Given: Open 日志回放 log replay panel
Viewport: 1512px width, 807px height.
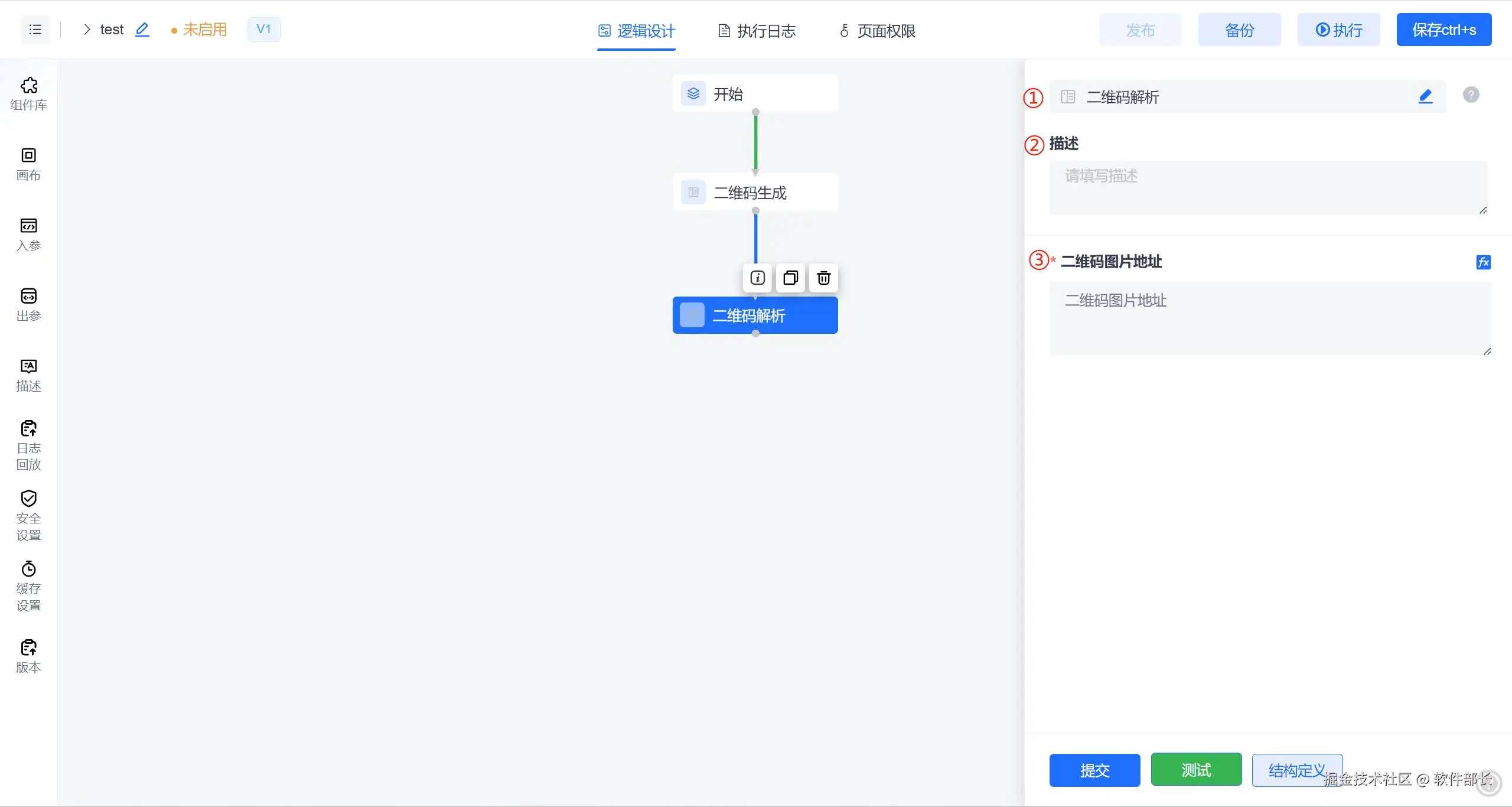Looking at the screenshot, I should 28,445.
